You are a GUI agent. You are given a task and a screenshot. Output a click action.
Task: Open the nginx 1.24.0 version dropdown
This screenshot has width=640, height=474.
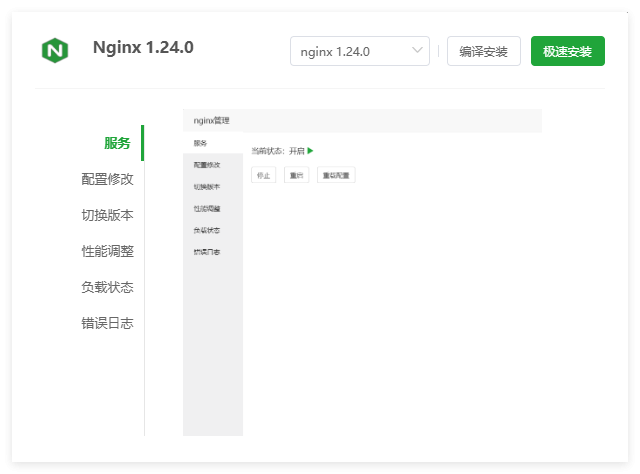pyautogui.click(x=359, y=51)
